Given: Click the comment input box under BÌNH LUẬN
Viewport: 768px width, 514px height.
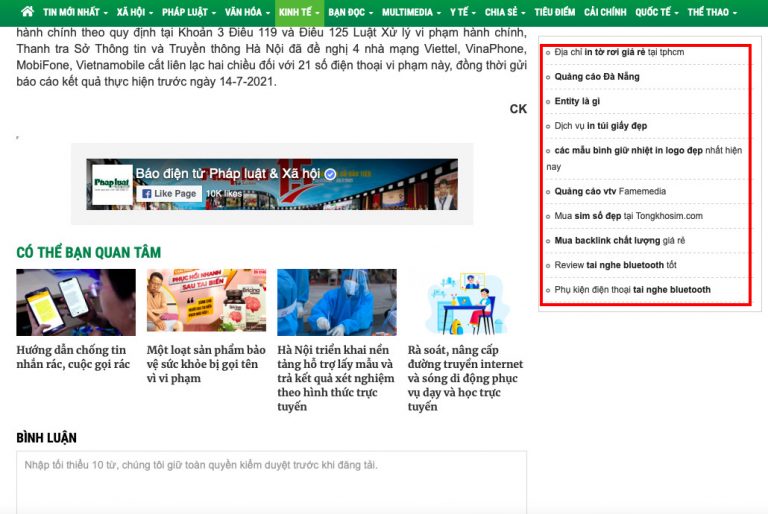Looking at the screenshot, I should pyautogui.click(x=271, y=483).
